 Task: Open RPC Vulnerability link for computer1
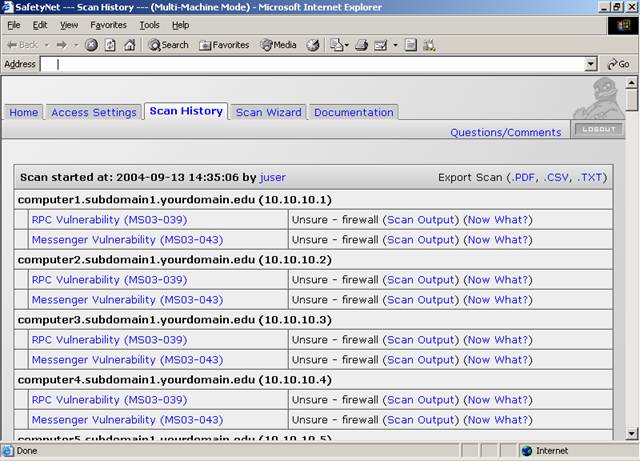(109, 220)
